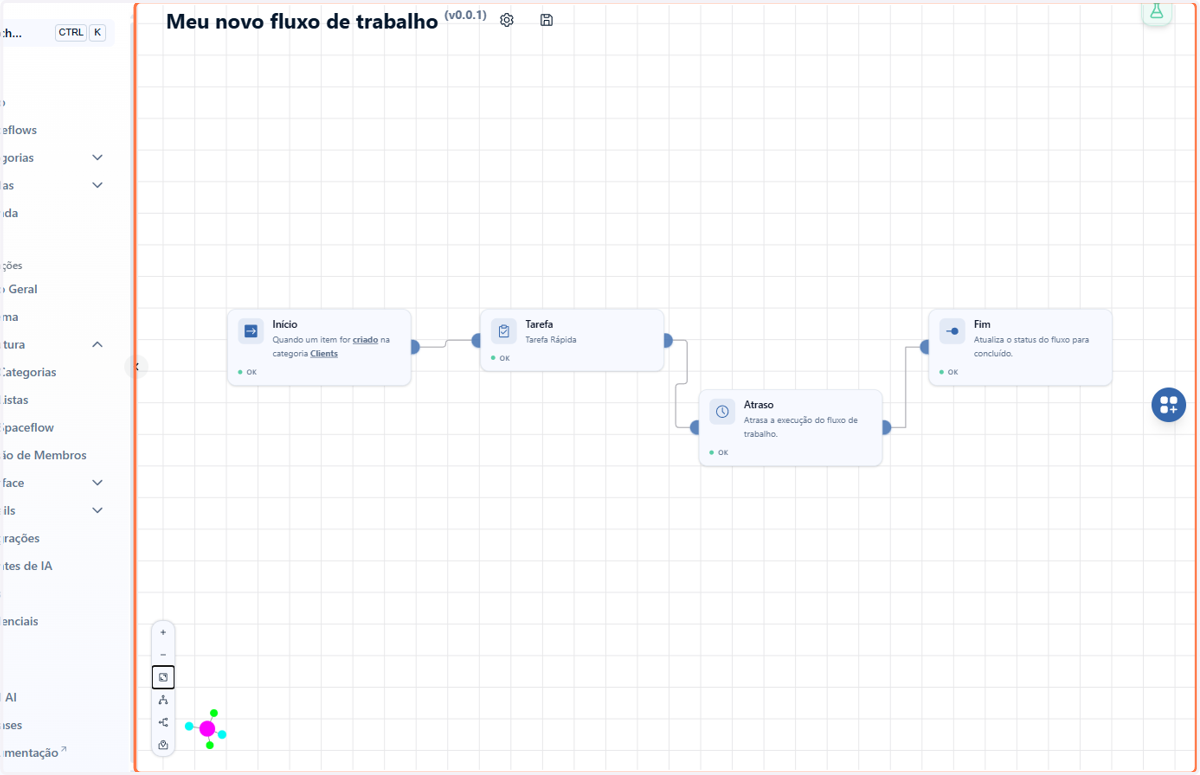Apply horizontal branch layout icon
This screenshot has height=775, width=1200.
(x=163, y=722)
